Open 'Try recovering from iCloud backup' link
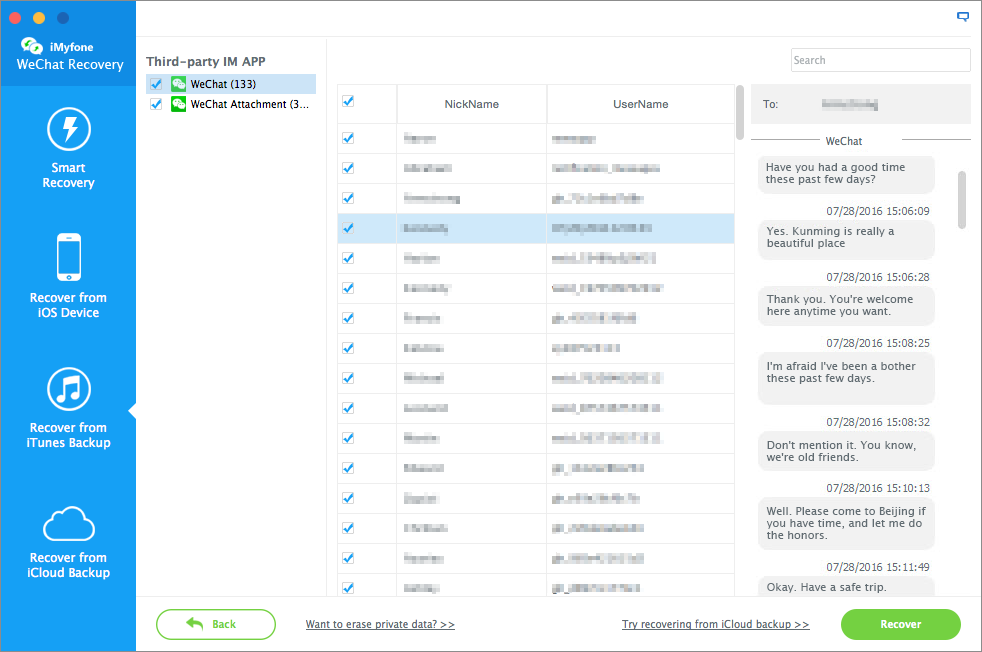 [715, 624]
